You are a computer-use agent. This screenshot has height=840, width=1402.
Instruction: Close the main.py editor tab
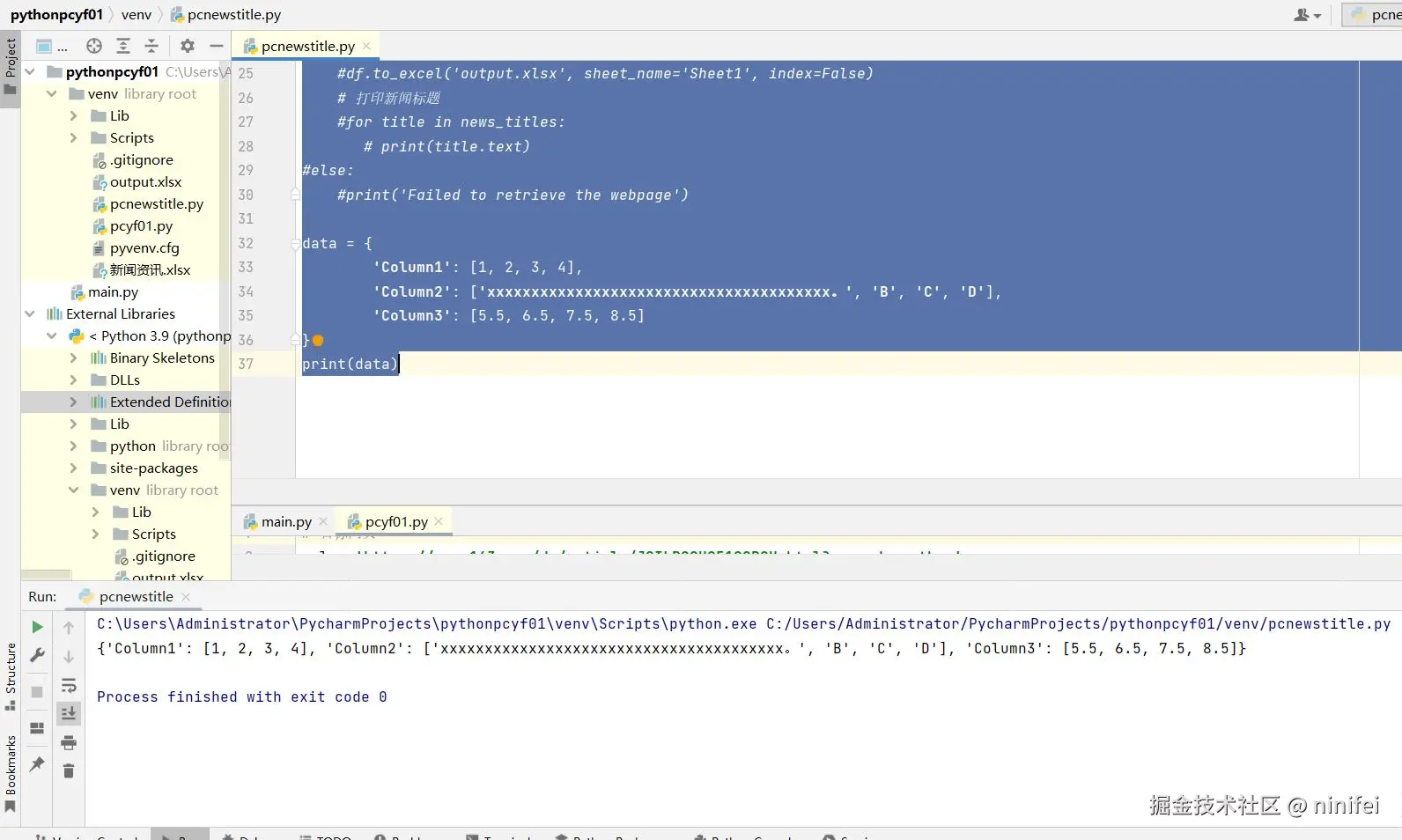[x=323, y=521]
